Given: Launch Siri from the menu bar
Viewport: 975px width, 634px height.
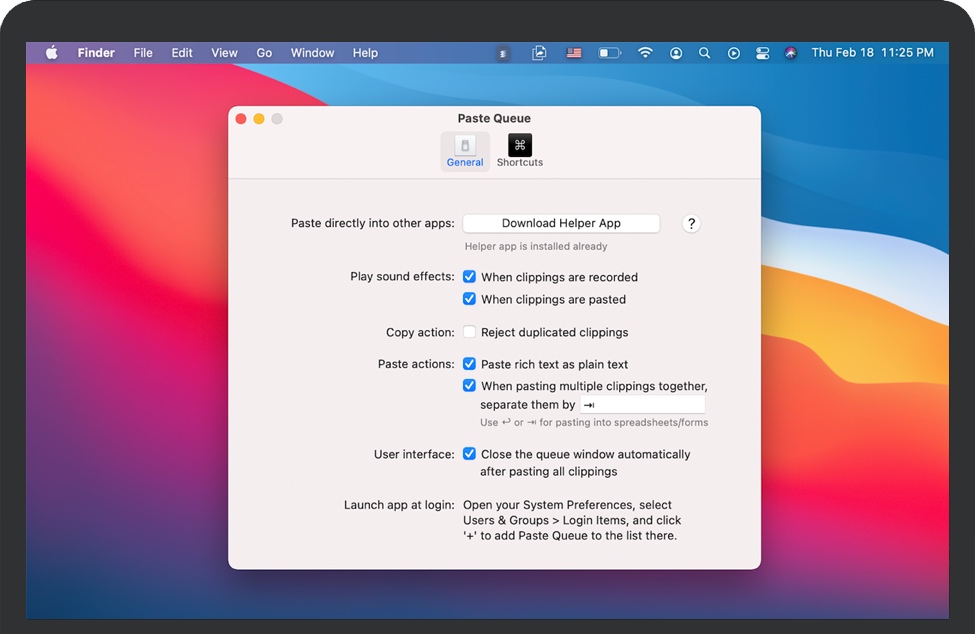Looking at the screenshot, I should [x=791, y=53].
